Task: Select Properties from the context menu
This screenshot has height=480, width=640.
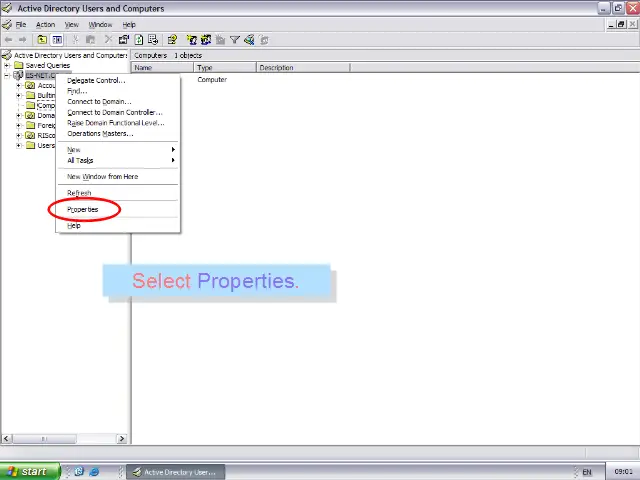Action: click(x=118, y=209)
